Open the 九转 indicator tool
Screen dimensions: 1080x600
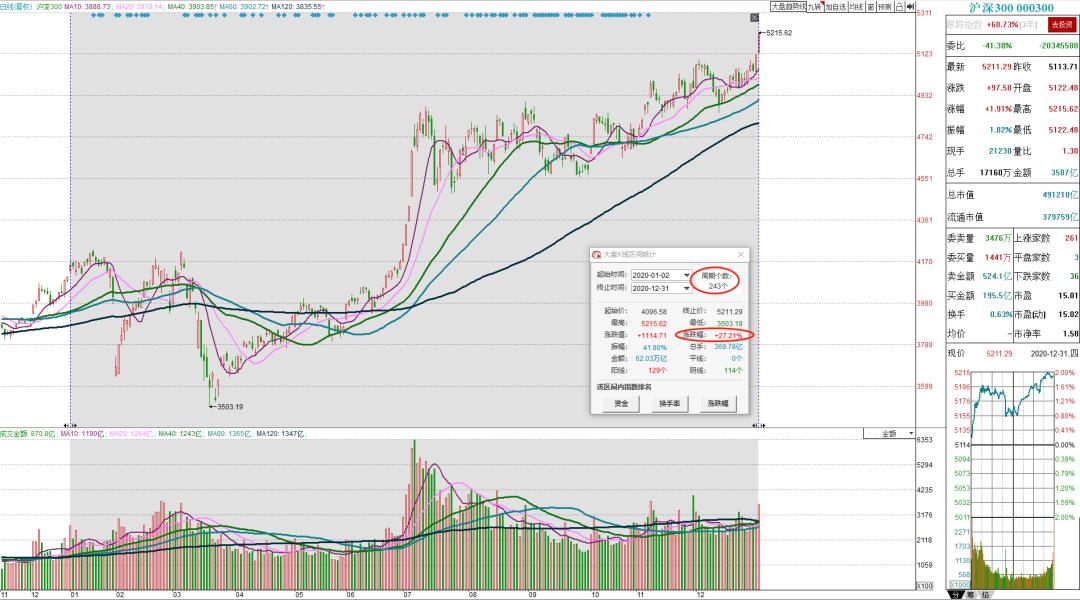click(814, 6)
